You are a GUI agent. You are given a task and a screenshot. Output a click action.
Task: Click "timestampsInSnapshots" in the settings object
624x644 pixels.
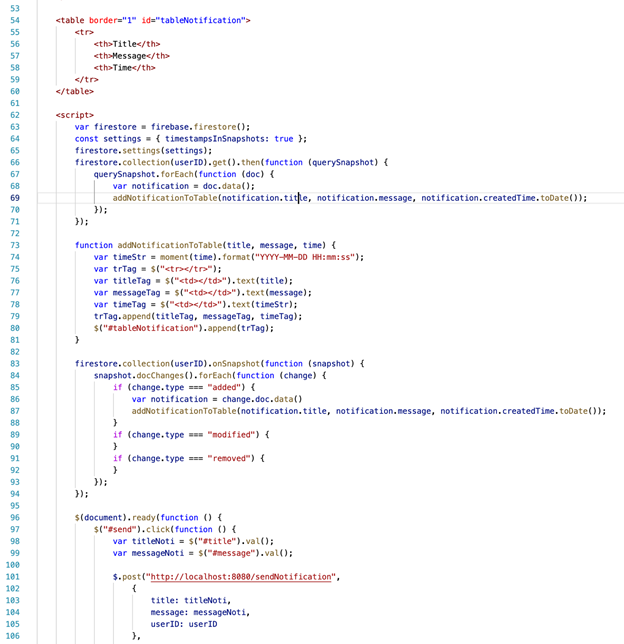point(214,139)
